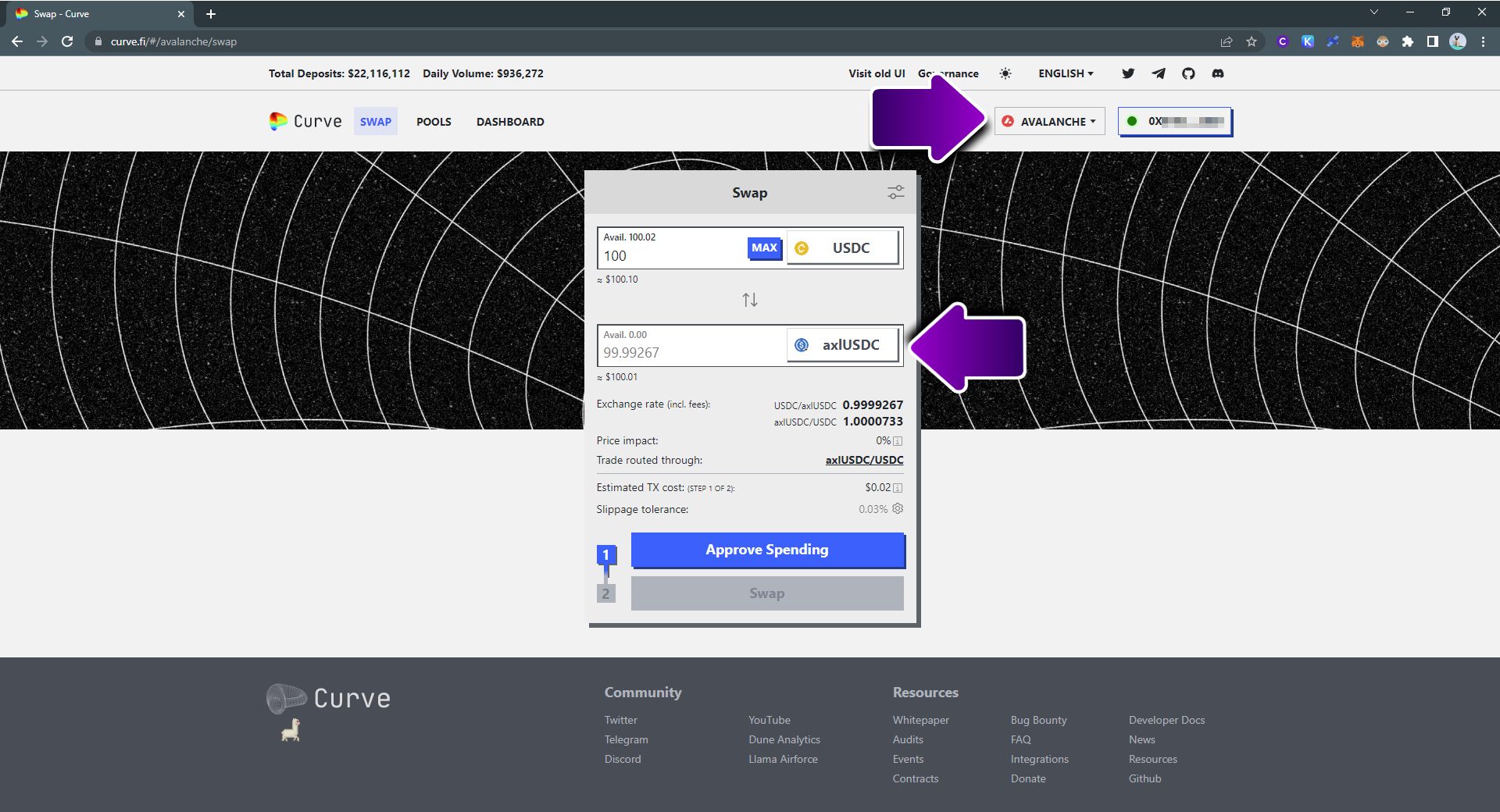1500x812 pixels.
Task: Open footer FAQ link
Action: click(x=1021, y=739)
